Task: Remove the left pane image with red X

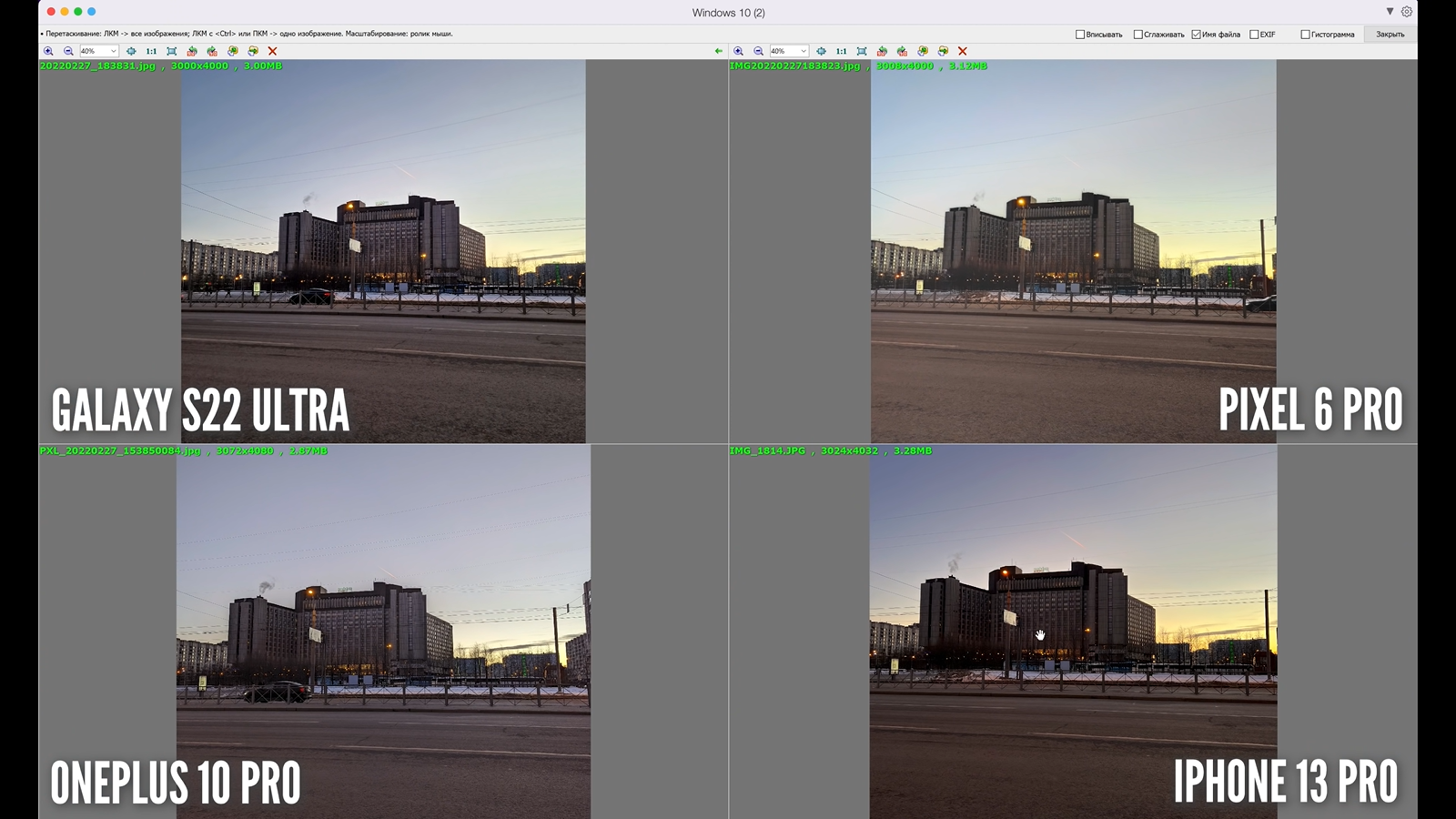Action: tap(272, 51)
